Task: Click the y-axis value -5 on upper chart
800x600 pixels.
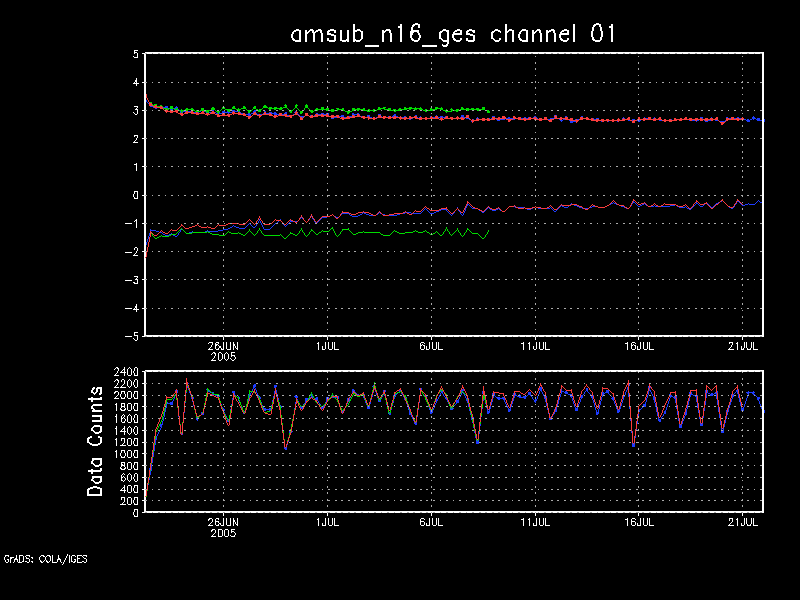Action: (131, 336)
